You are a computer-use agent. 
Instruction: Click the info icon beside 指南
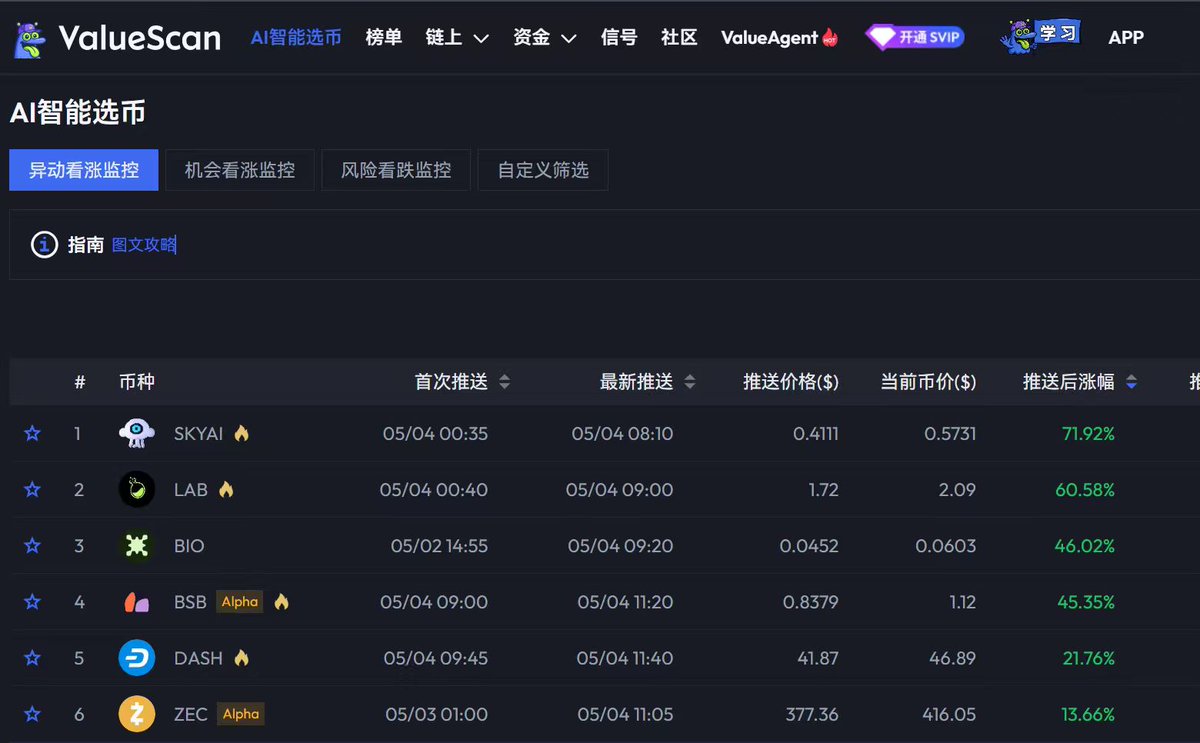pos(44,244)
